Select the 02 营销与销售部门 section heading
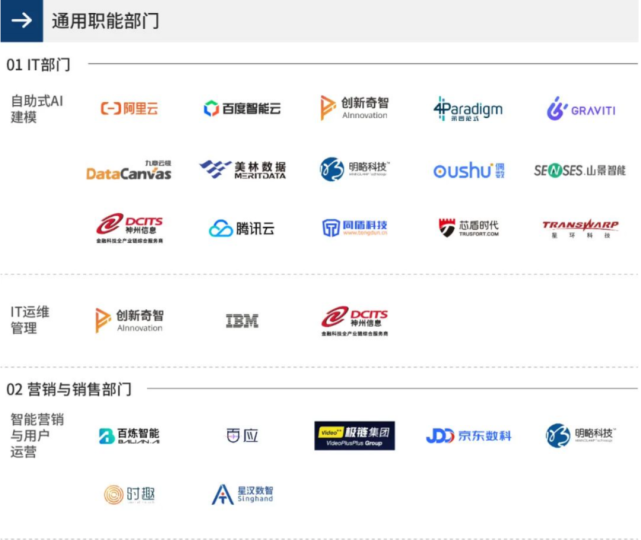Image resolution: width=641 pixels, height=540 pixels. [69, 389]
